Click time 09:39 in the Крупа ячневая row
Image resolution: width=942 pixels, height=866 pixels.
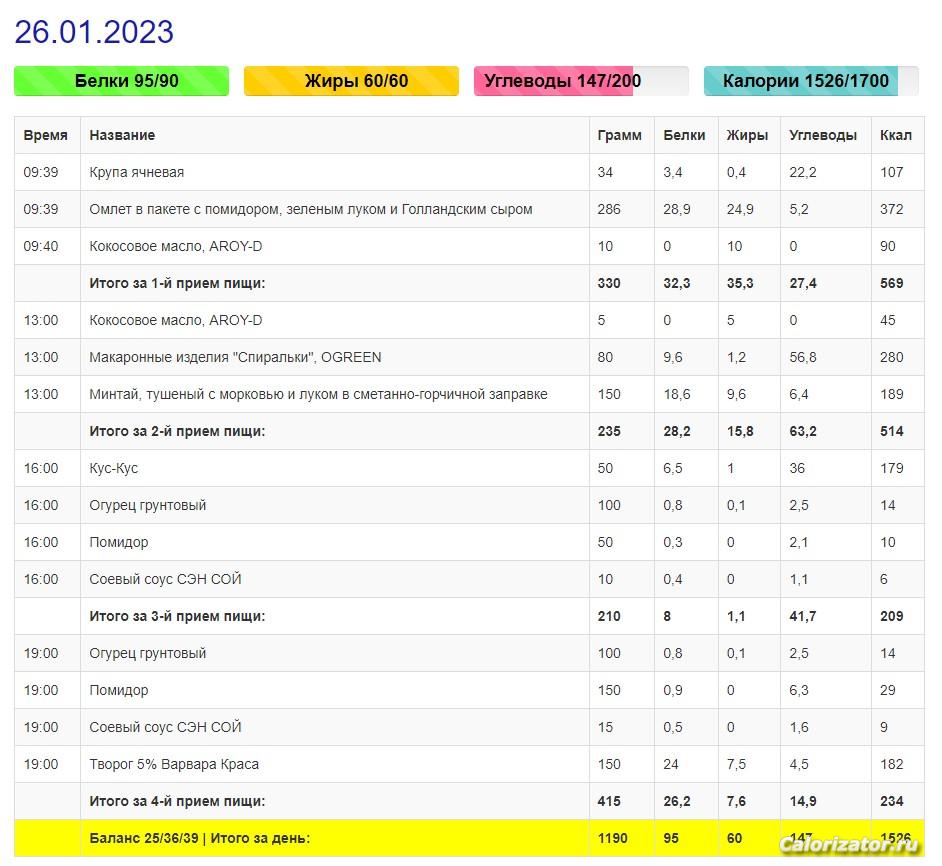coord(41,172)
